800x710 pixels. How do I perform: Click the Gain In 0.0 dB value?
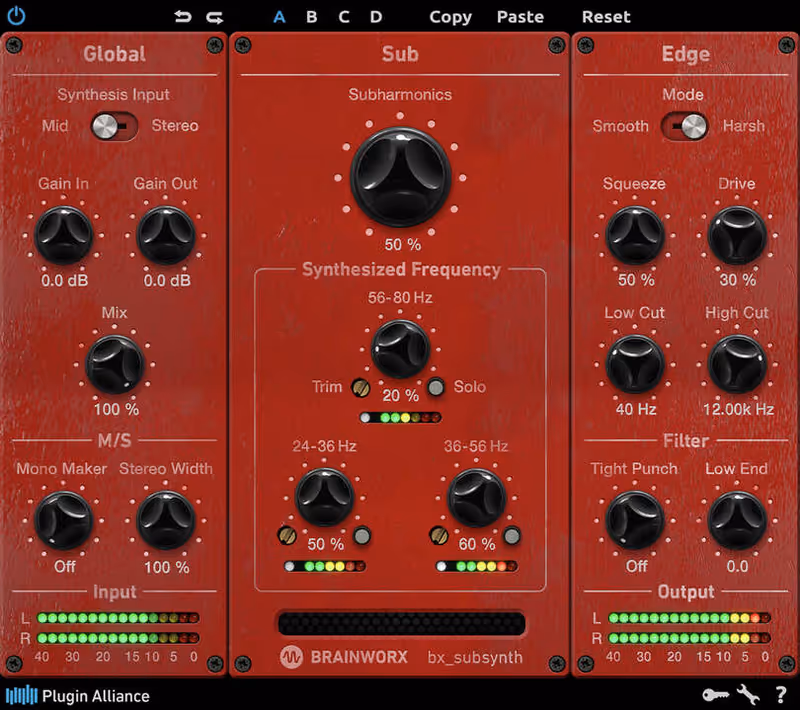[65, 280]
